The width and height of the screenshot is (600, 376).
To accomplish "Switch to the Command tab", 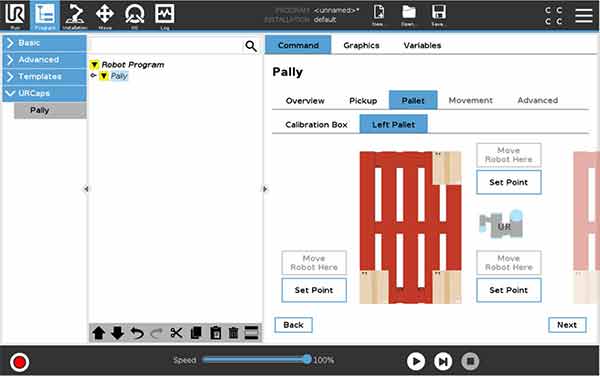I will [298, 45].
